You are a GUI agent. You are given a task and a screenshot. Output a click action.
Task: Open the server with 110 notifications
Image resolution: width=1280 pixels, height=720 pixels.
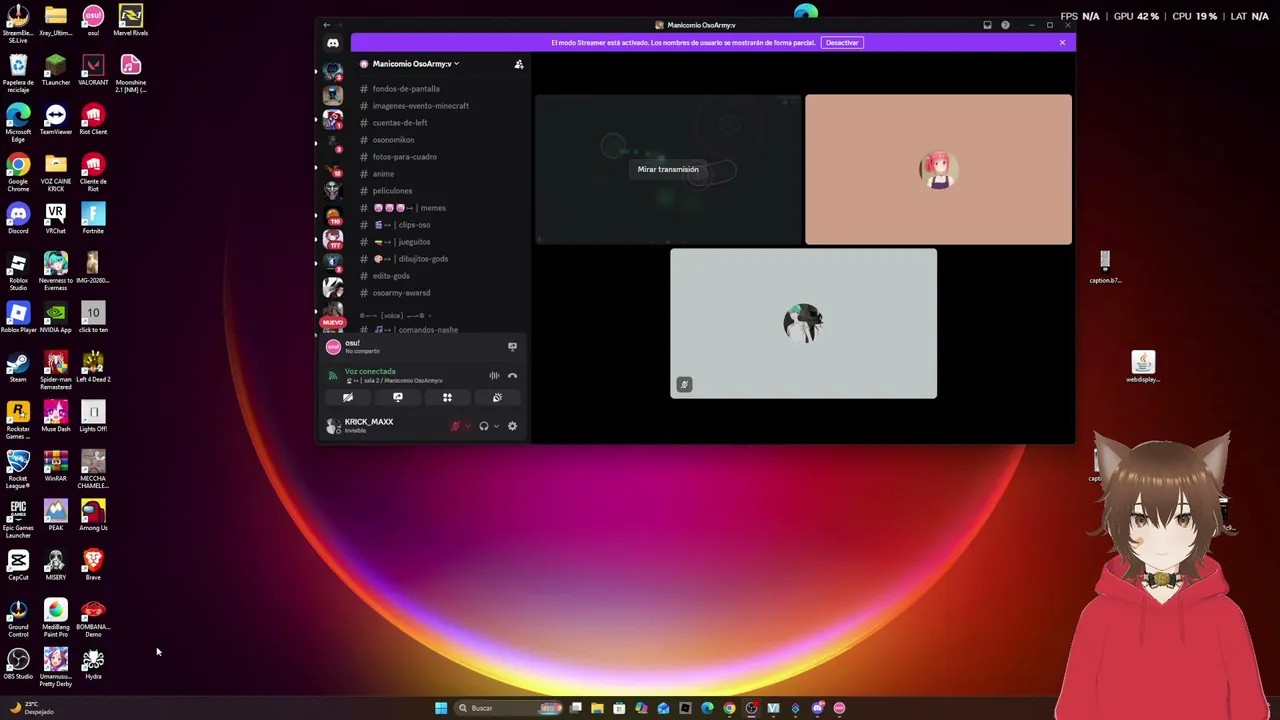pyautogui.click(x=333, y=216)
